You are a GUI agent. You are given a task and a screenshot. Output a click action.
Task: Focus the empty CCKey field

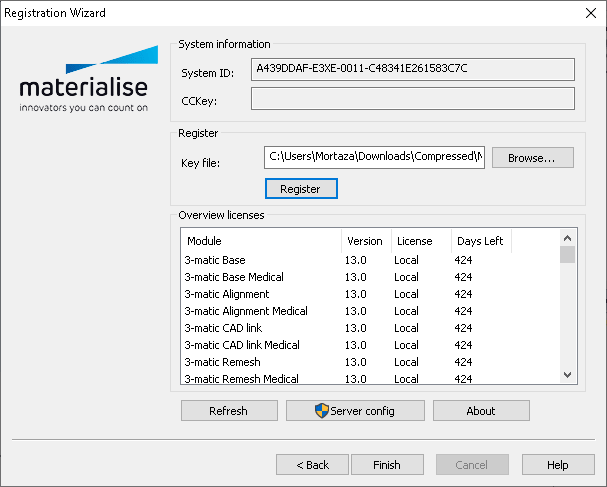coord(413,98)
